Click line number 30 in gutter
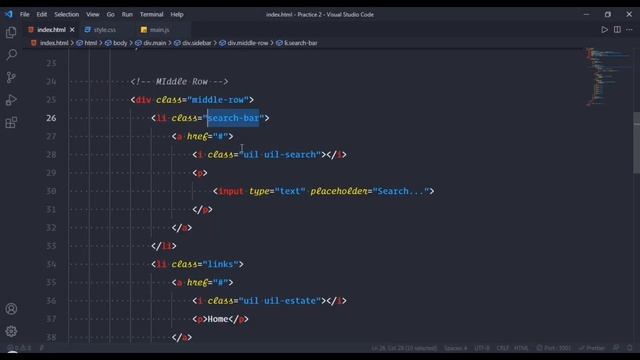The image size is (640, 360). [51, 191]
